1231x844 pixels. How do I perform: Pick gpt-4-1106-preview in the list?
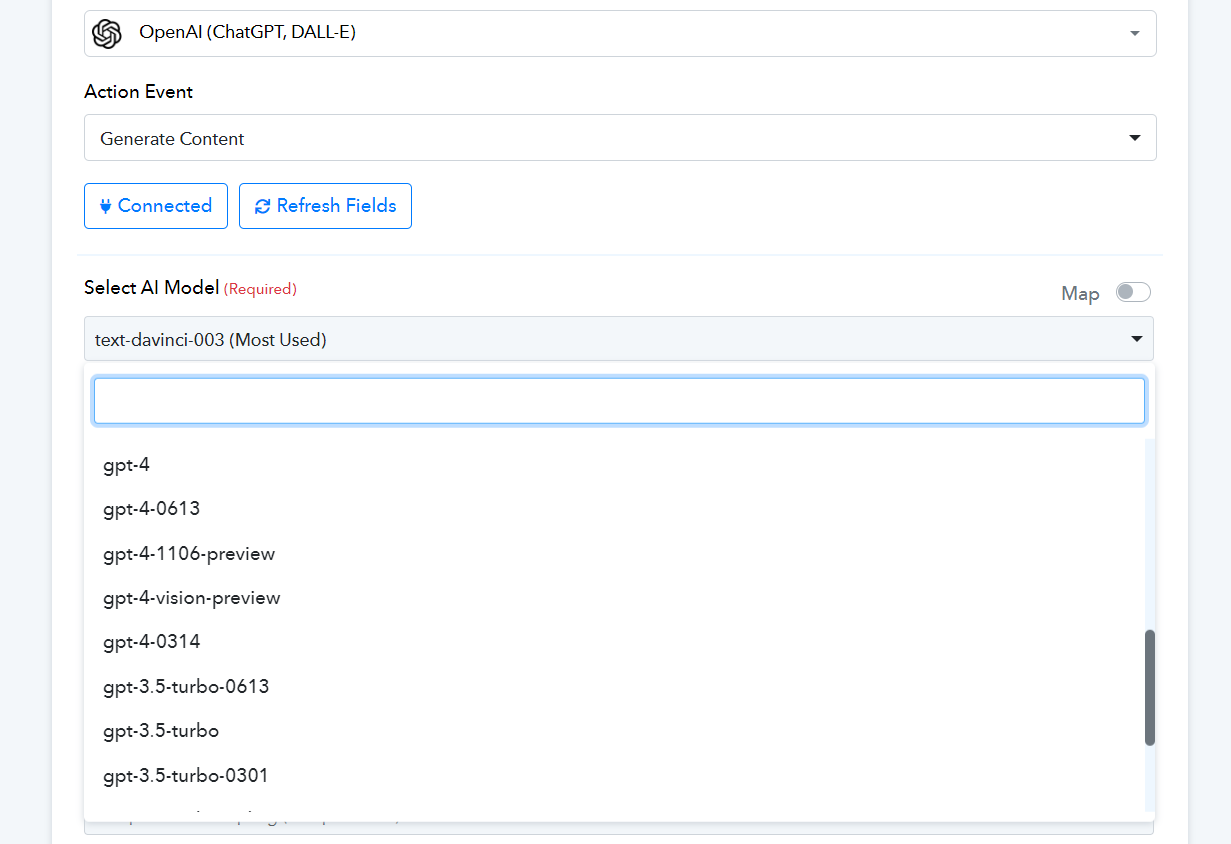click(x=614, y=554)
